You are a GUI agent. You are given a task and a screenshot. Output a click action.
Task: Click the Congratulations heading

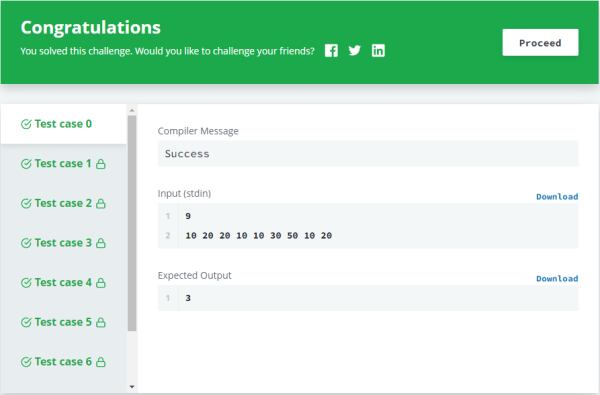[x=91, y=28]
